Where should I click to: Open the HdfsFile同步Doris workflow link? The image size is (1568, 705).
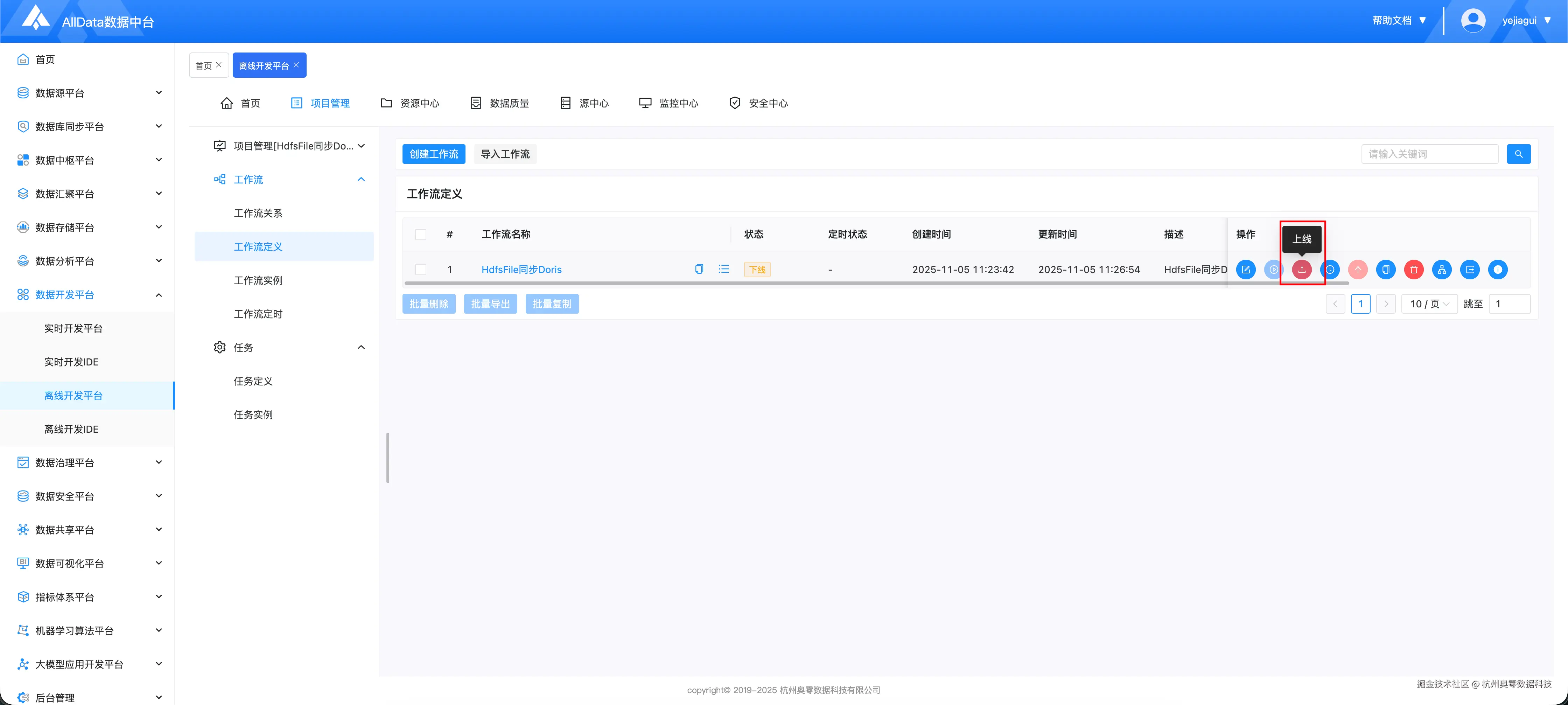(521, 270)
